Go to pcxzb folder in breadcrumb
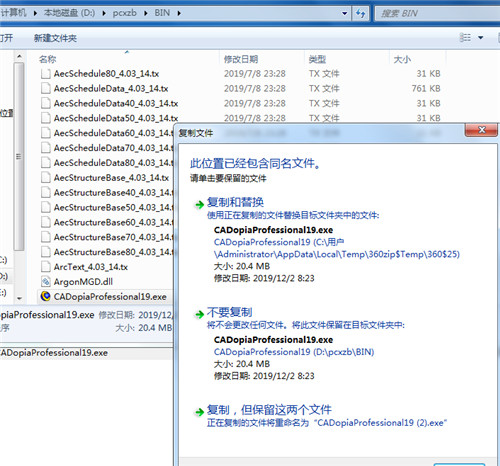 [x=125, y=13]
